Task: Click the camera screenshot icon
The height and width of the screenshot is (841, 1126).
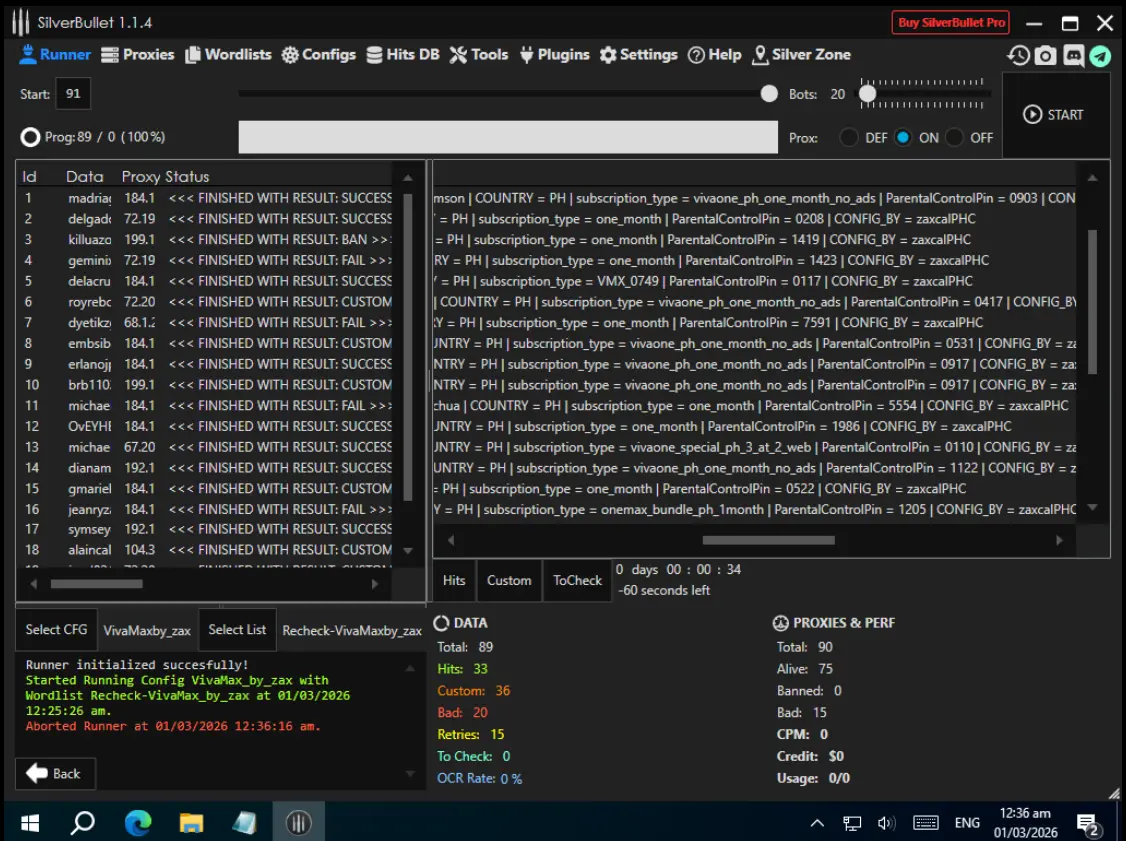Action: 1046,55
